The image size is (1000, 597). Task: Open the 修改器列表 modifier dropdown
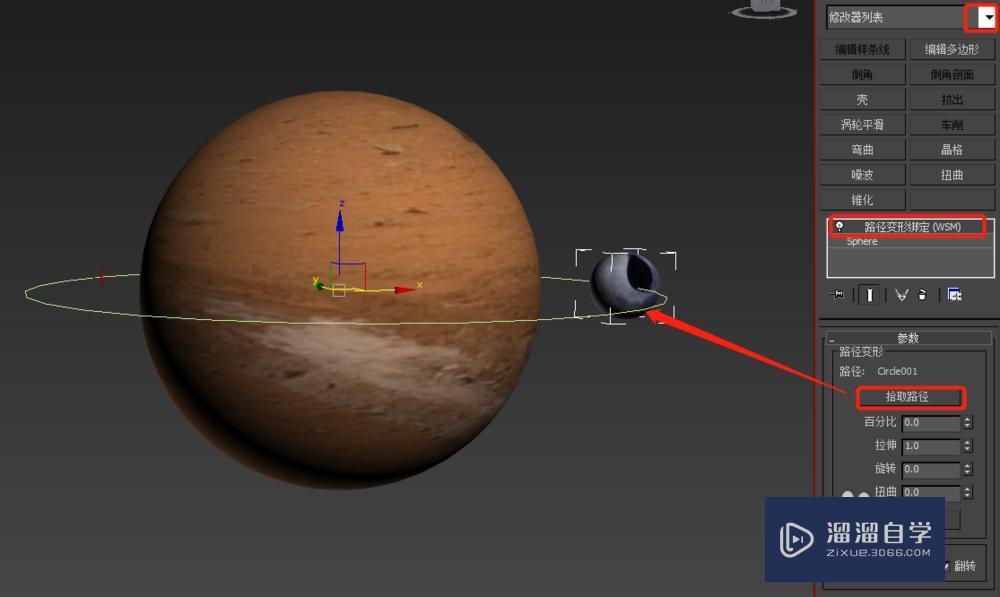tap(985, 17)
